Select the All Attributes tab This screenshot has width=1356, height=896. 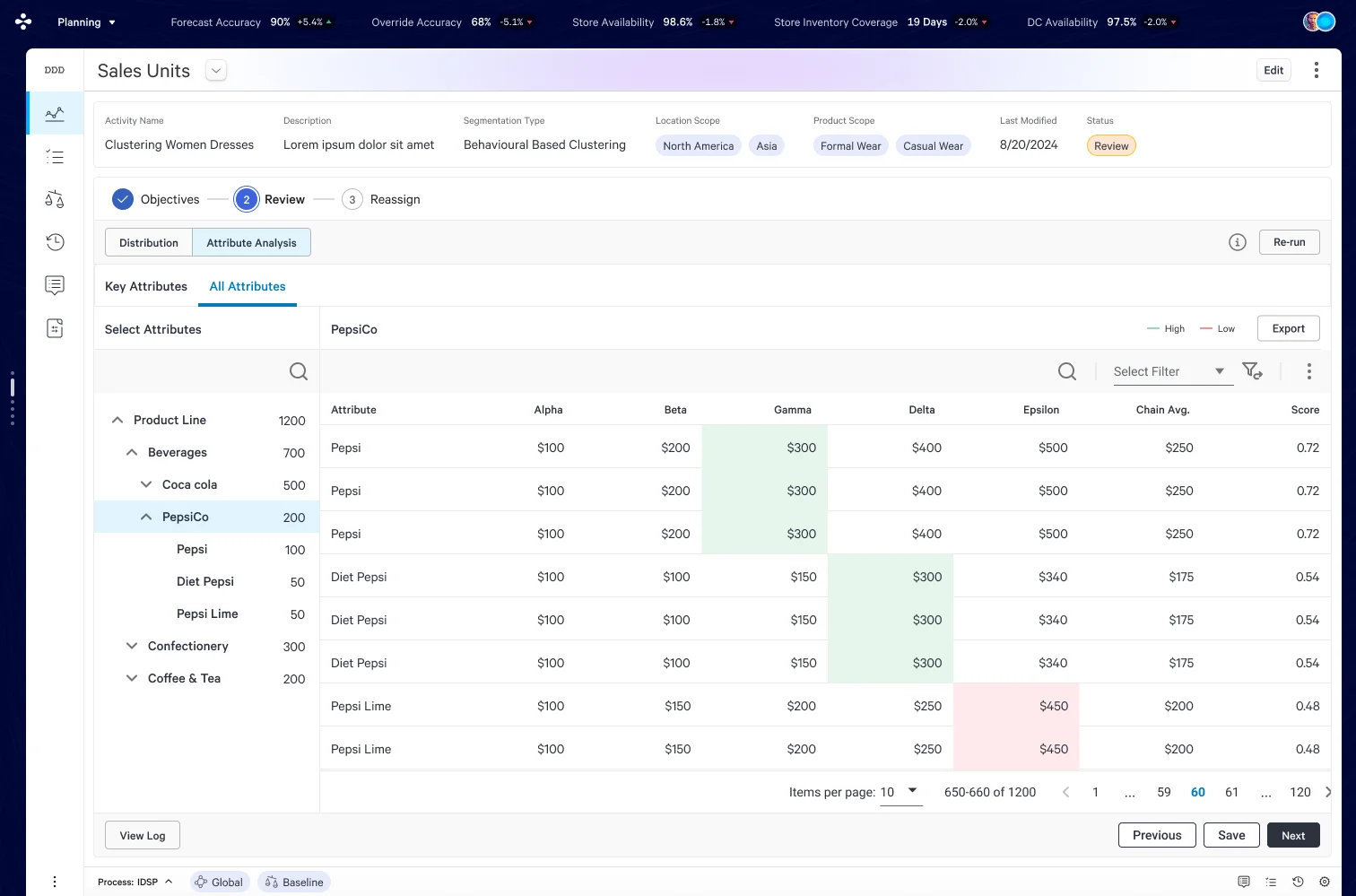pos(248,286)
